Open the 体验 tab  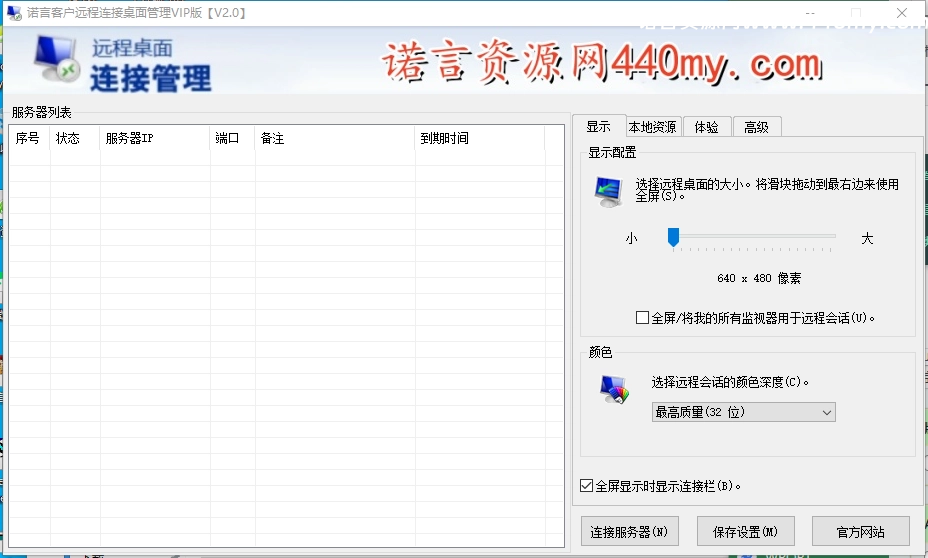coord(706,127)
